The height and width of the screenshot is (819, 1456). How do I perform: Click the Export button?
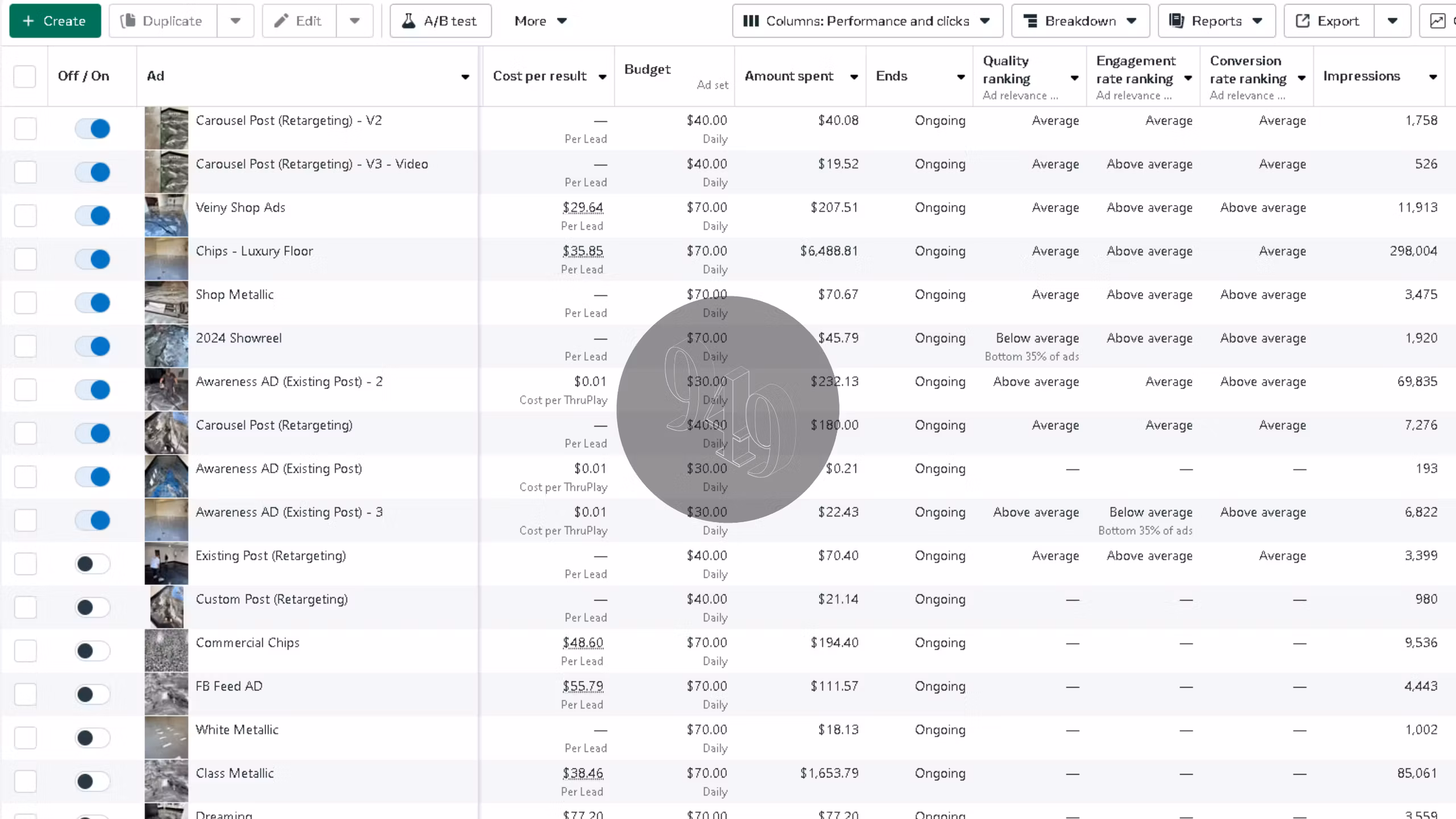point(1329,21)
